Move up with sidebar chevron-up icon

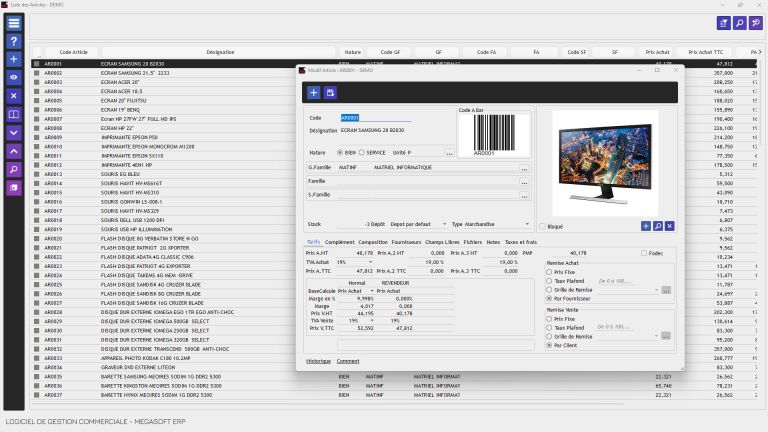click(14, 151)
